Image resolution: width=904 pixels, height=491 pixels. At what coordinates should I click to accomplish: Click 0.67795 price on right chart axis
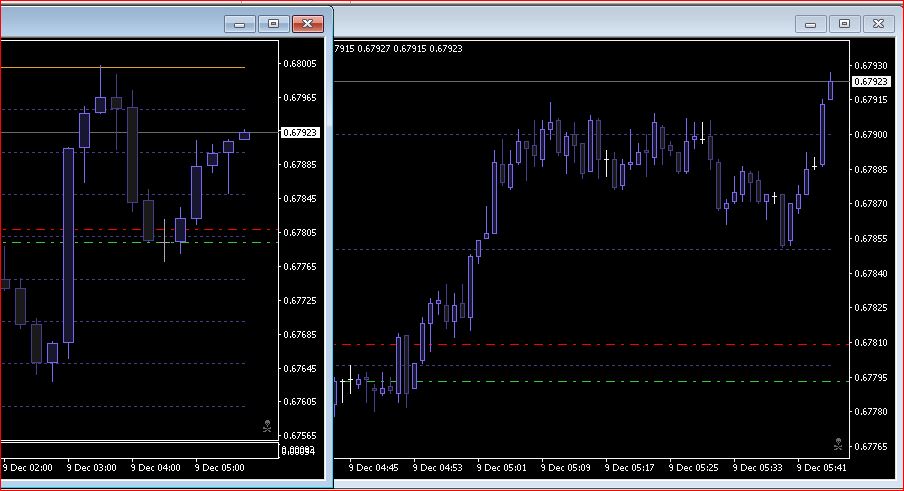pyautogui.click(x=871, y=378)
